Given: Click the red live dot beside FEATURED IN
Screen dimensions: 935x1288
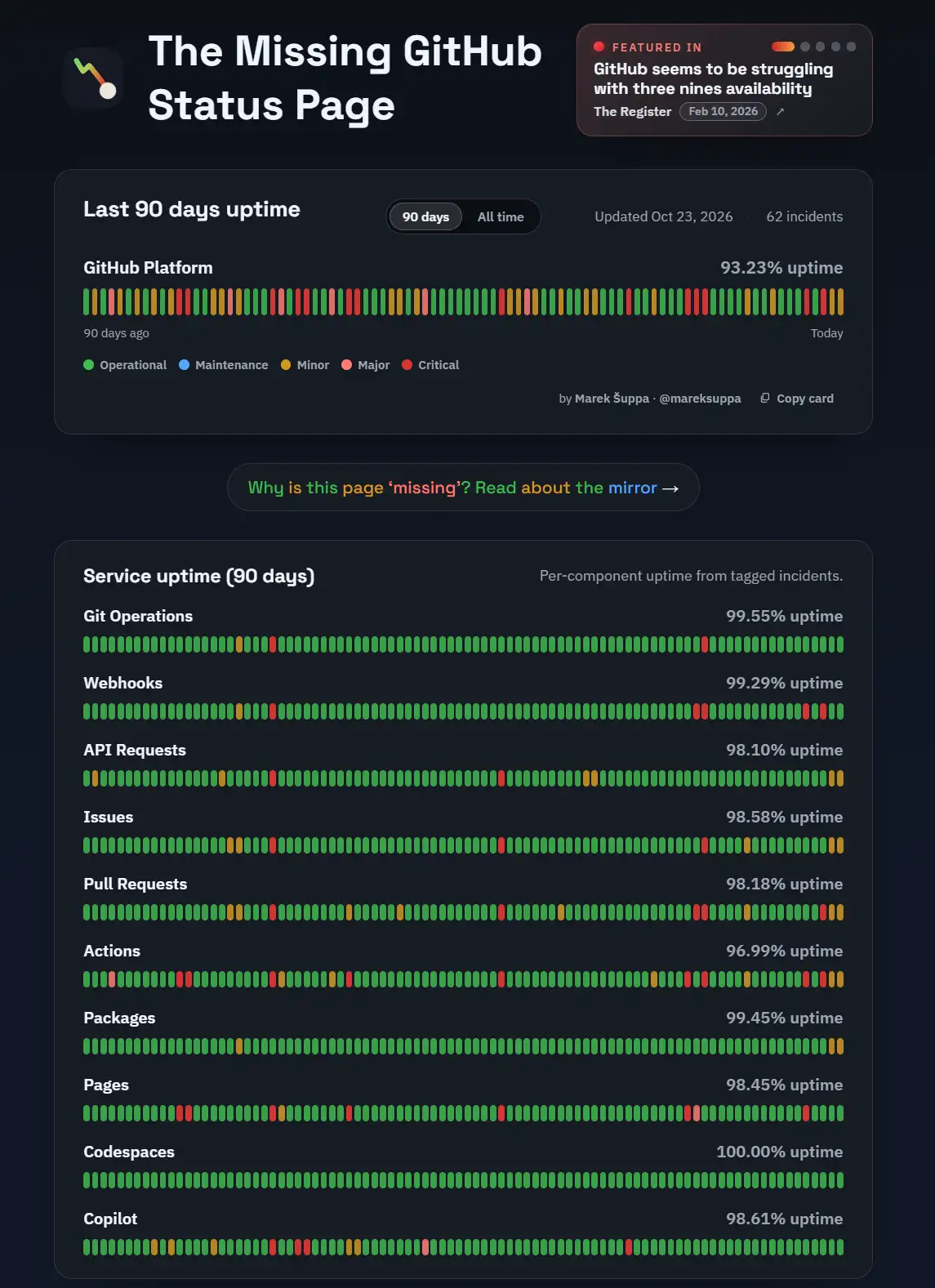Looking at the screenshot, I should pyautogui.click(x=599, y=47).
